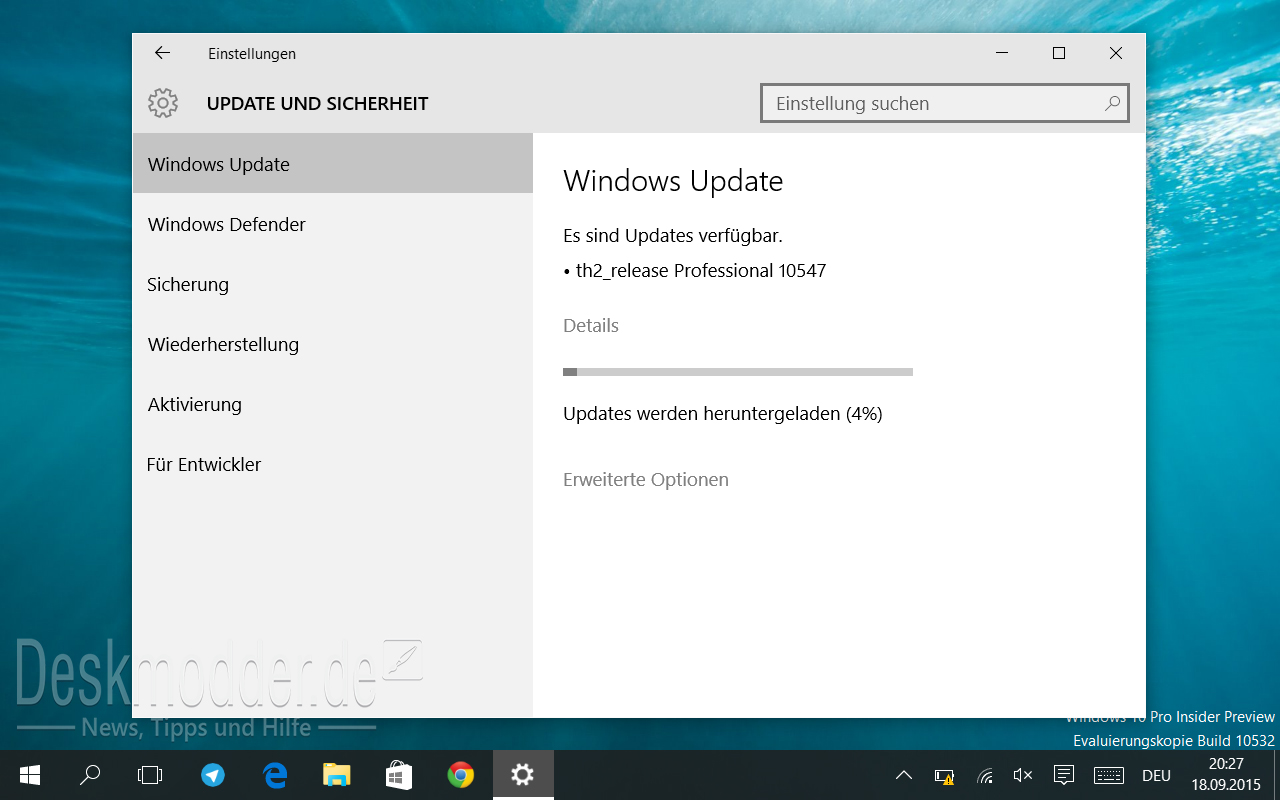Click the Settings gear taskbar button
Image resolution: width=1280 pixels, height=800 pixels.
click(523, 775)
